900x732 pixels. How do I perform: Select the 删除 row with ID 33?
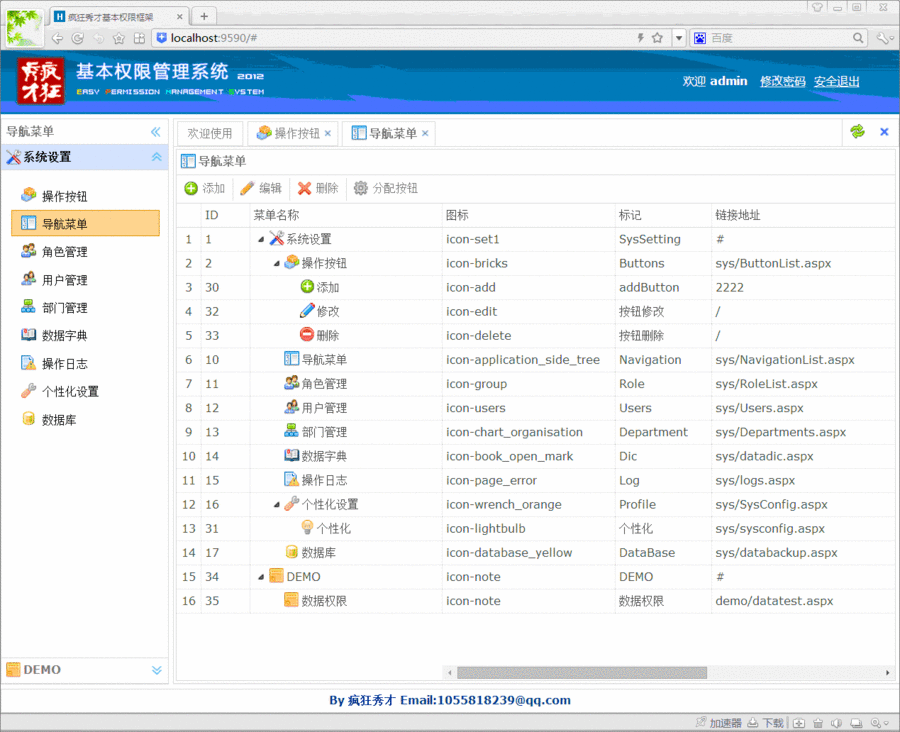point(535,335)
